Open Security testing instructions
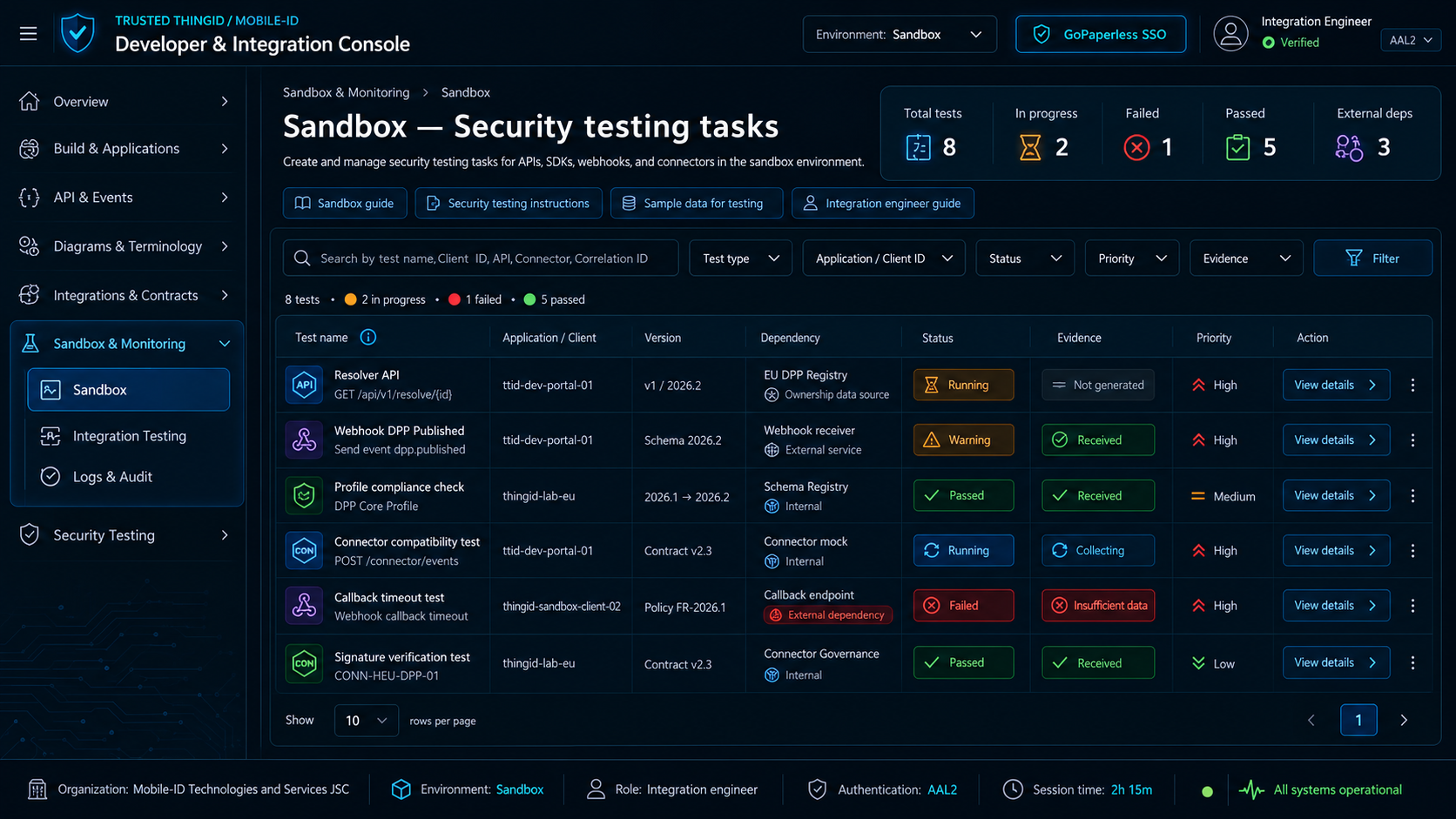Image resolution: width=1456 pixels, height=819 pixels. click(x=509, y=204)
